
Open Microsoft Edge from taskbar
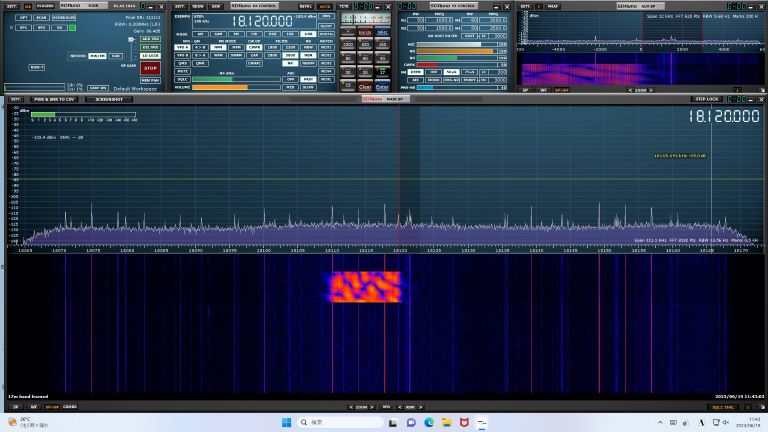tap(429, 422)
